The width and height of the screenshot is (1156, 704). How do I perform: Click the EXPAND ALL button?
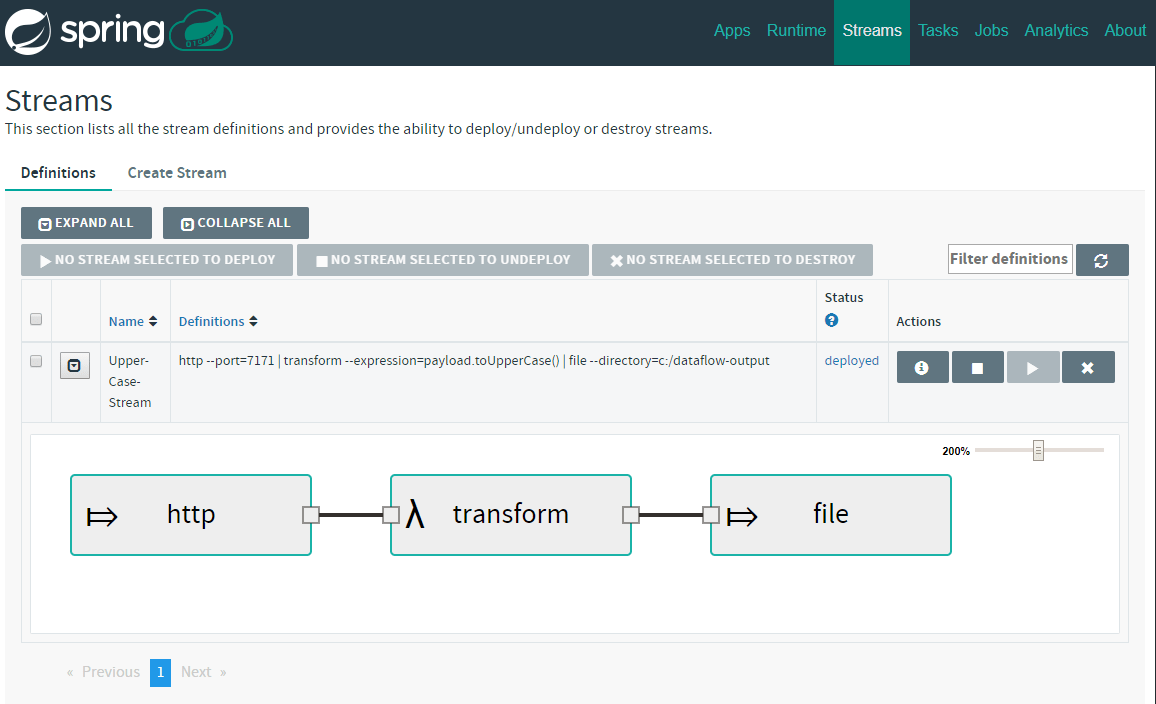pyautogui.click(x=86, y=222)
